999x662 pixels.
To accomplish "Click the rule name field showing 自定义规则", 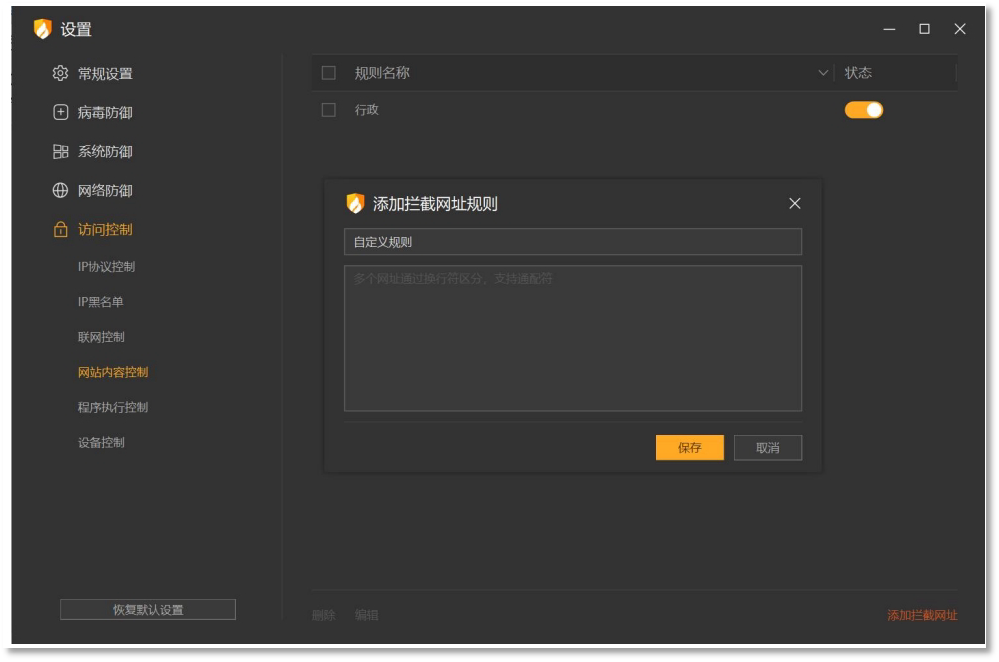I will pos(573,241).
